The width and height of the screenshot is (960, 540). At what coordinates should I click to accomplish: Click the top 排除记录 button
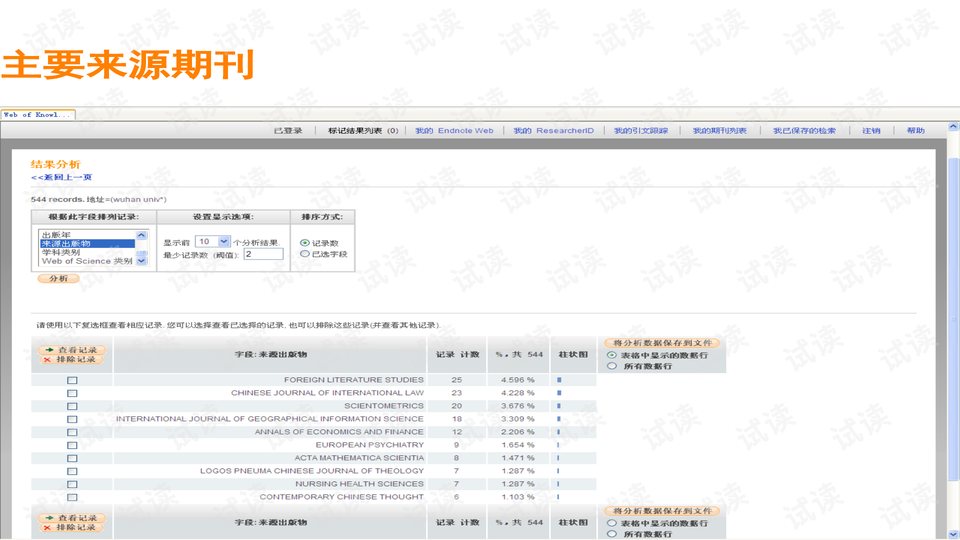point(72,359)
